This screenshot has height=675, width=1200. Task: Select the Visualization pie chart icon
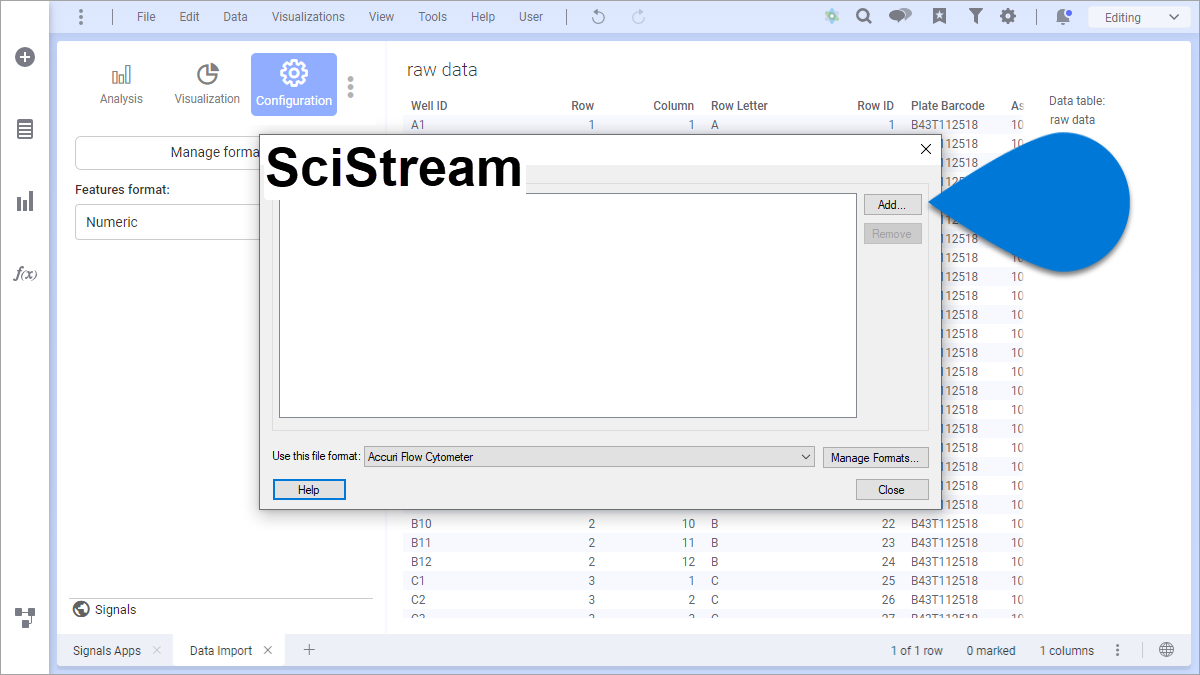[207, 84]
